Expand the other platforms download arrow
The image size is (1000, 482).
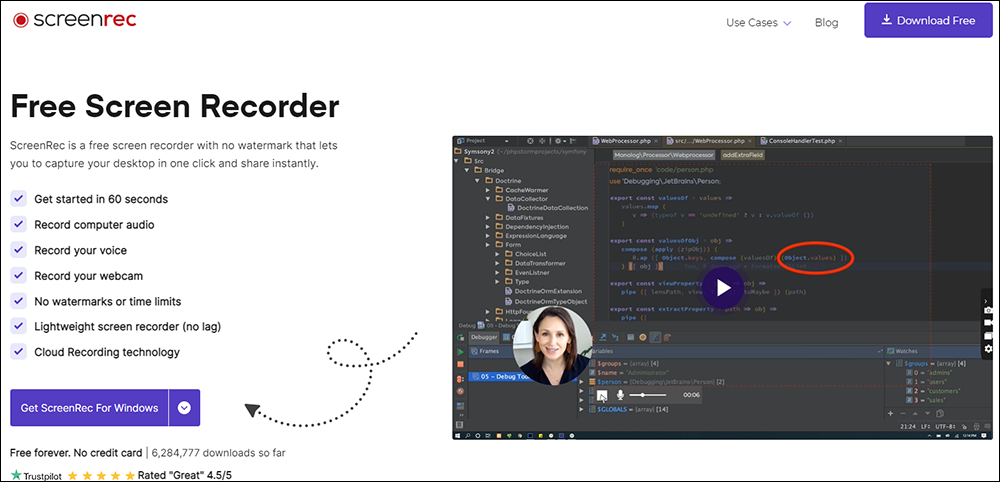(184, 408)
